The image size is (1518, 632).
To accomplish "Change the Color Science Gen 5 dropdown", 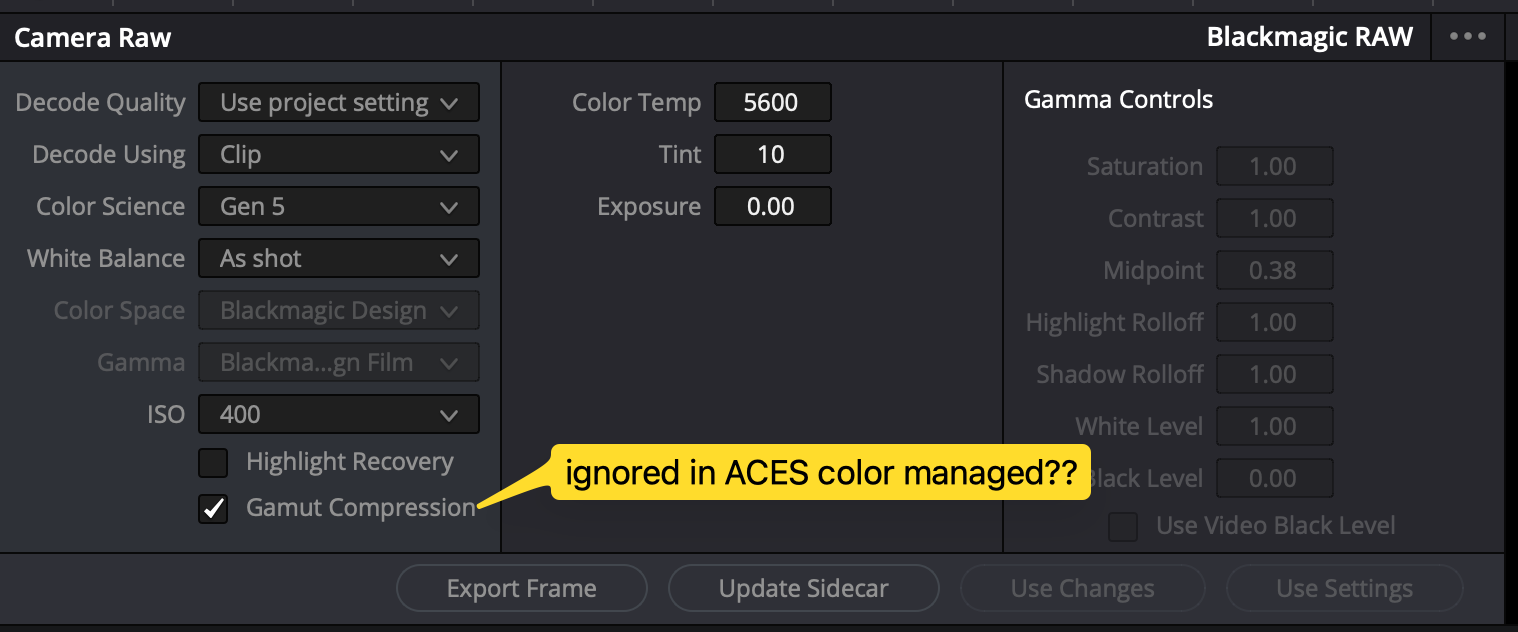I will click(x=338, y=207).
